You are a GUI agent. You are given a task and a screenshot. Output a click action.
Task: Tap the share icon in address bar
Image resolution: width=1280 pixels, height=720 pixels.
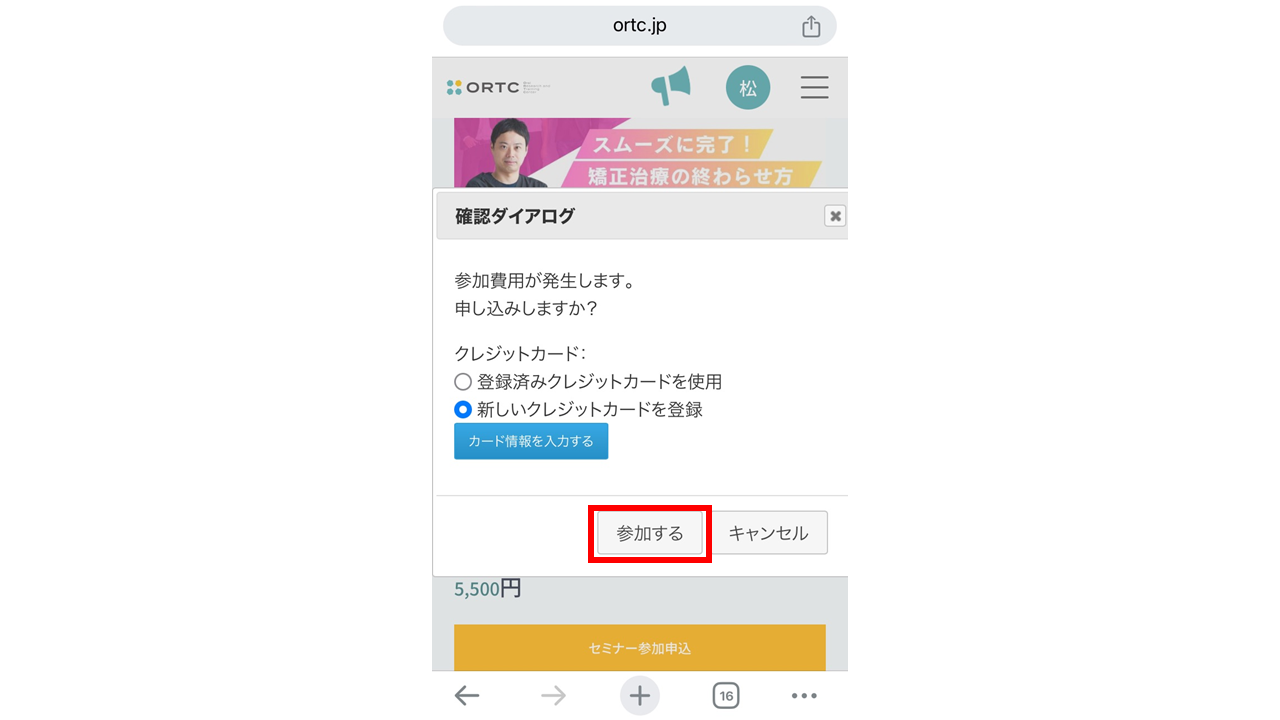coord(811,27)
